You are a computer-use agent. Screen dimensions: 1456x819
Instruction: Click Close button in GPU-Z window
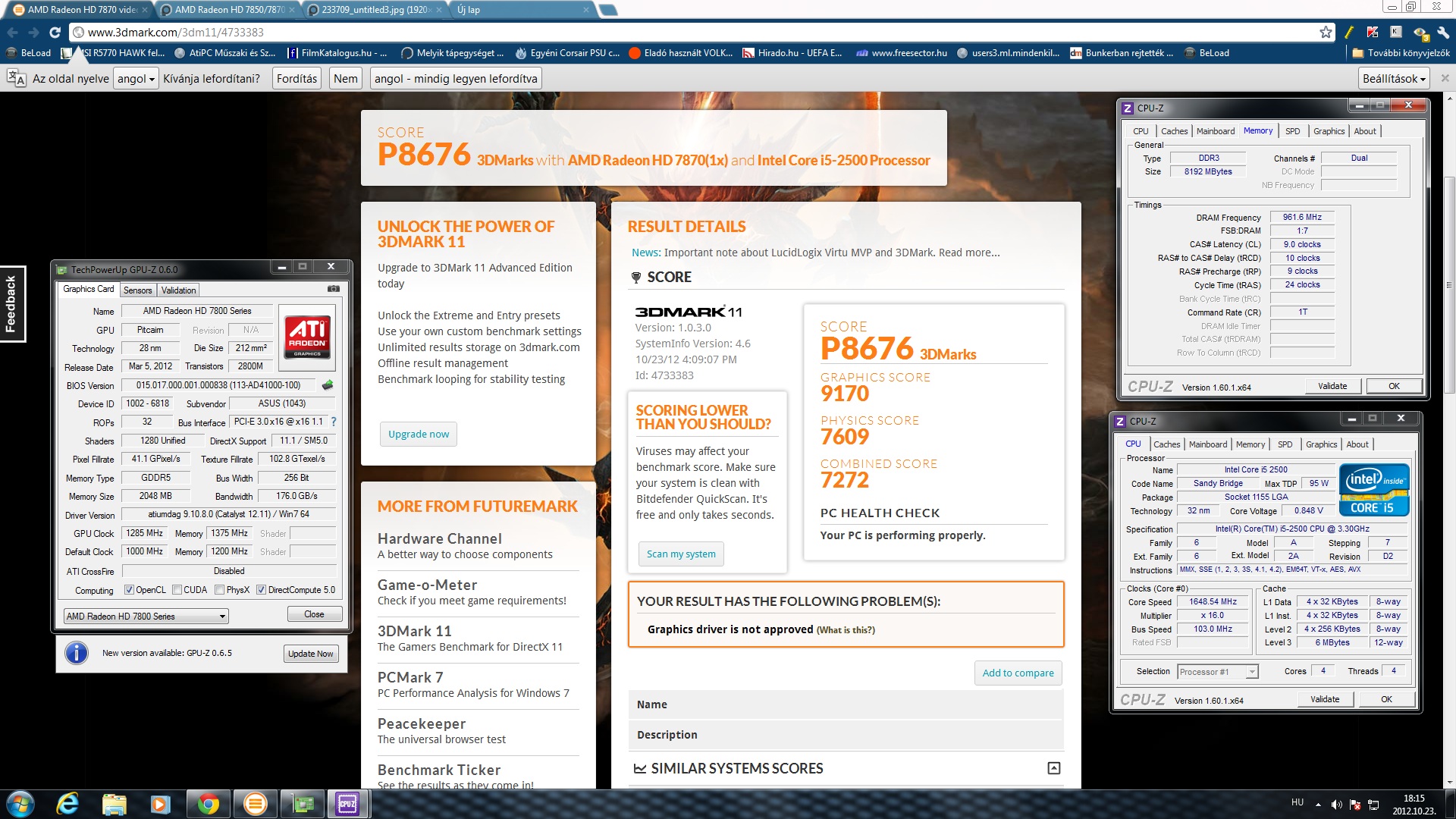point(314,614)
